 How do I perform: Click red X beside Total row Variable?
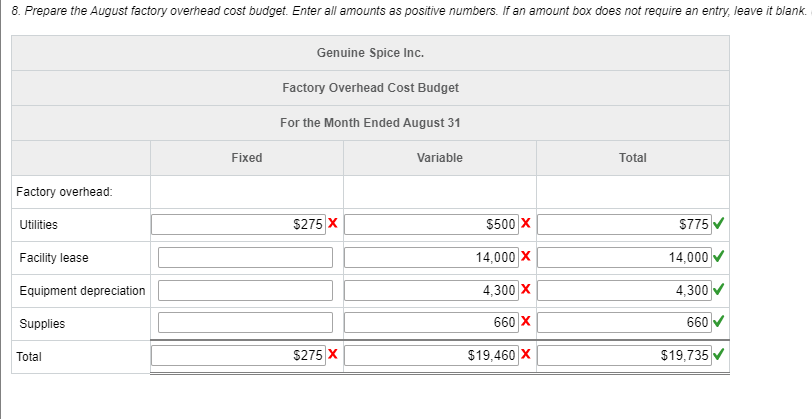[526, 354]
